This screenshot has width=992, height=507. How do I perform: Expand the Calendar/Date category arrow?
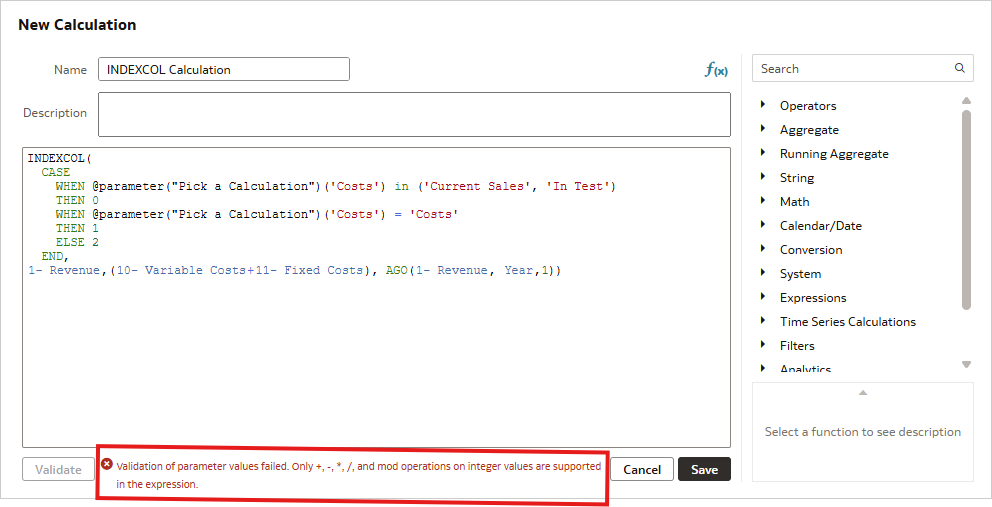click(x=763, y=225)
